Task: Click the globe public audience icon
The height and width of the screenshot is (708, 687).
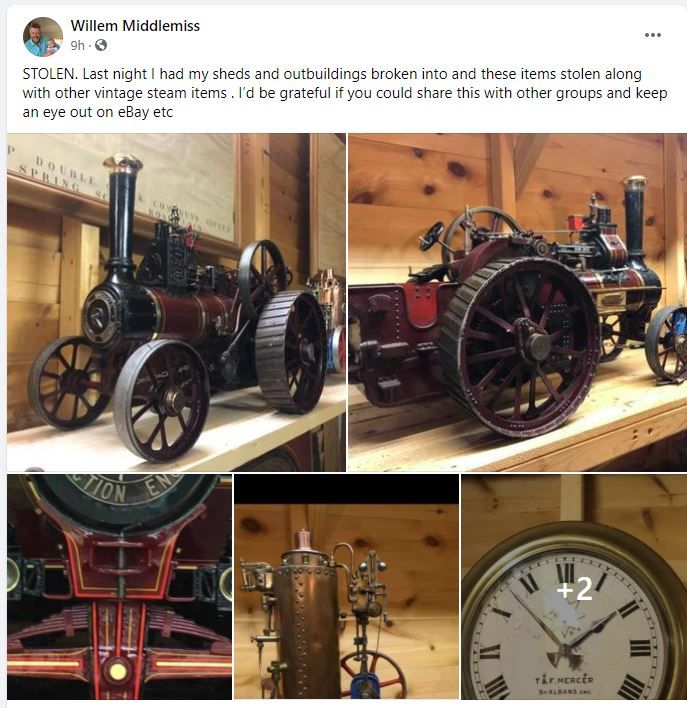Action: point(101,45)
